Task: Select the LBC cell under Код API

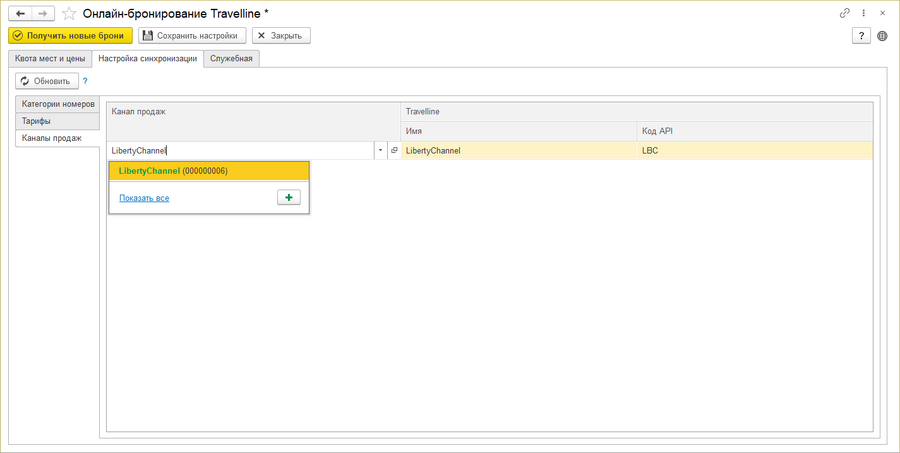Action: tap(755, 151)
